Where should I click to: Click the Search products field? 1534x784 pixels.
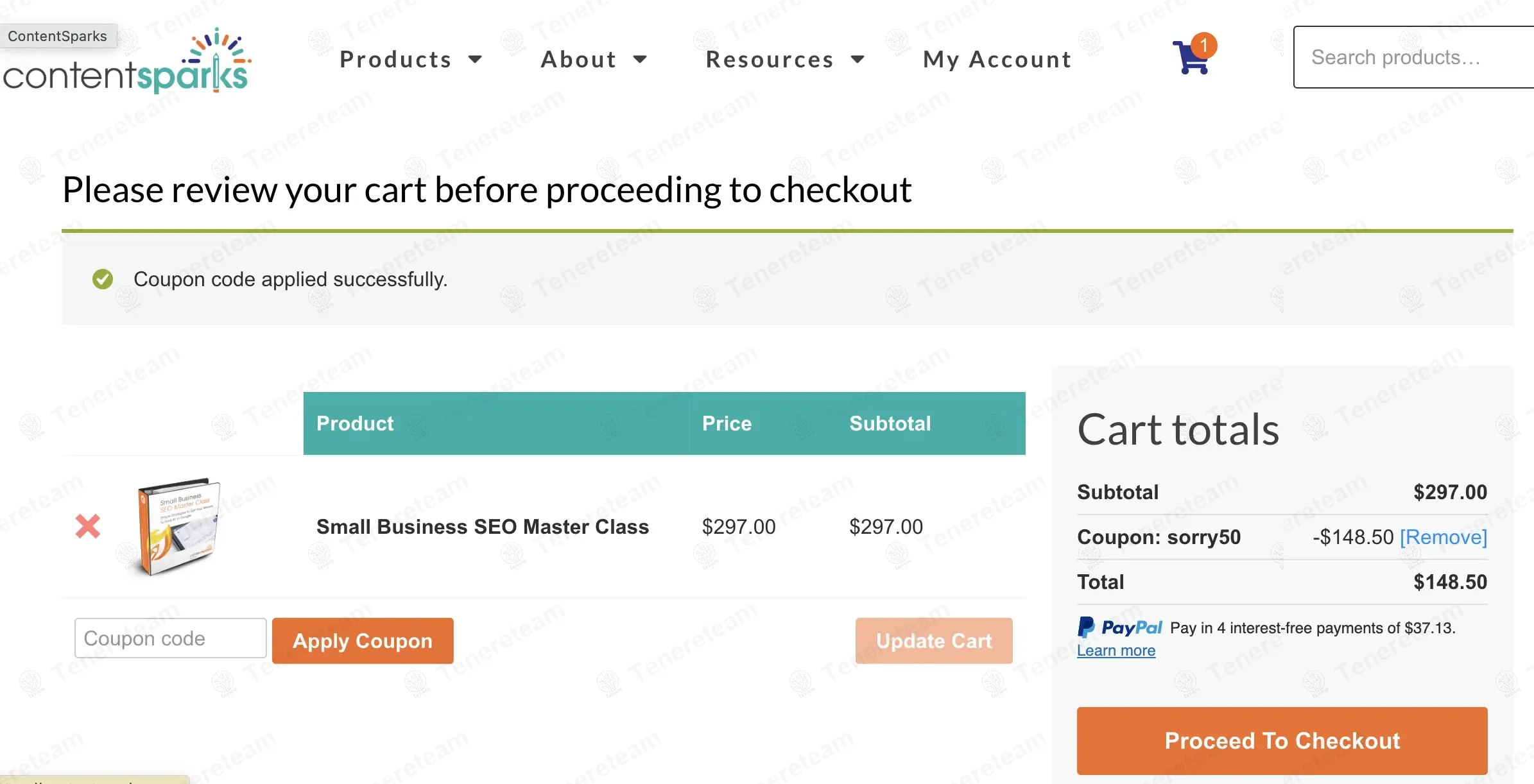click(1413, 57)
